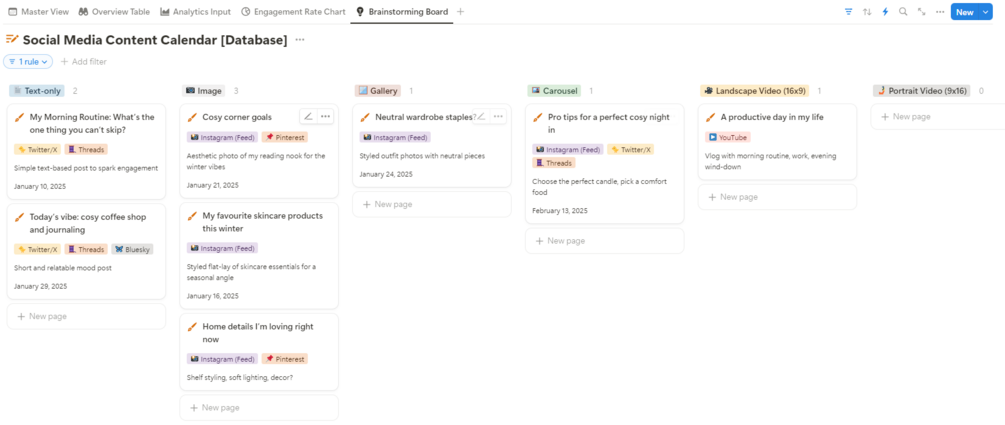Open automations via the lightning bolt icon

pos(885,12)
